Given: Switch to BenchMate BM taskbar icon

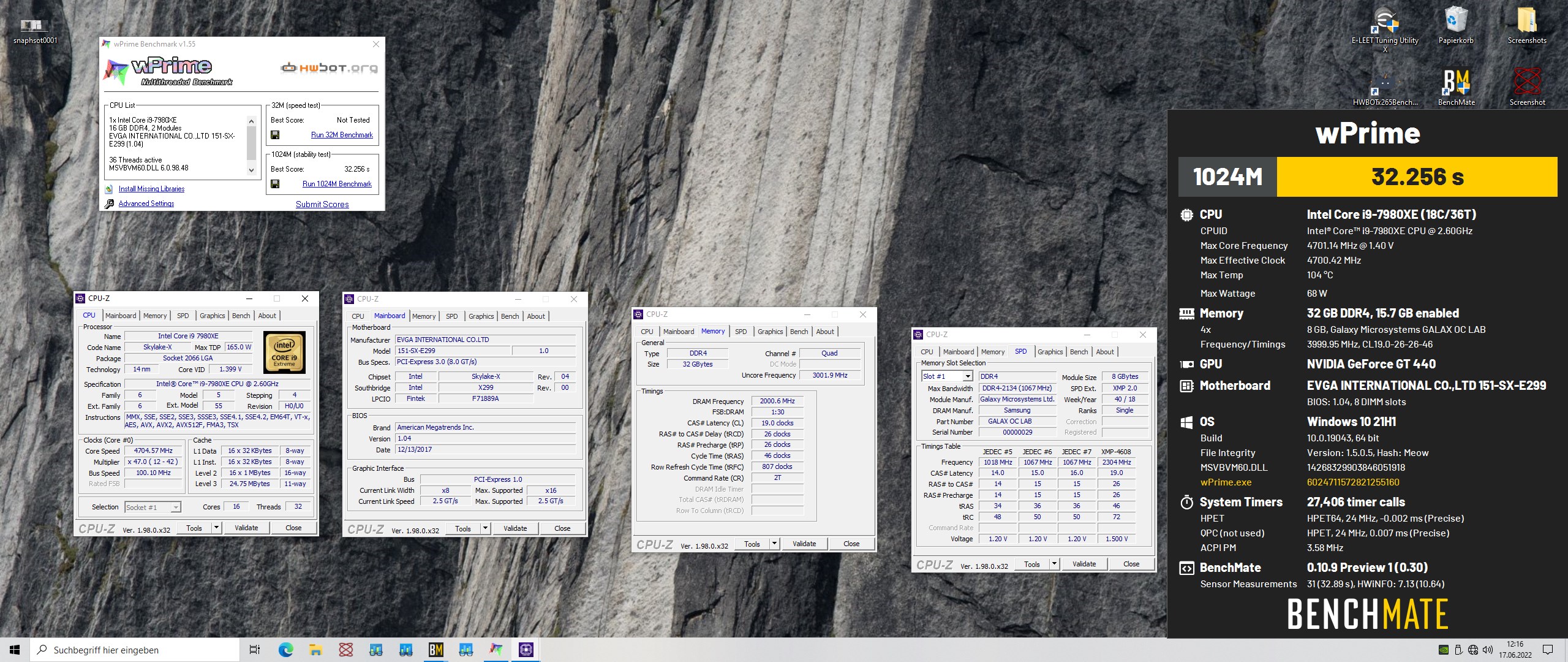Looking at the screenshot, I should click(x=435, y=650).
